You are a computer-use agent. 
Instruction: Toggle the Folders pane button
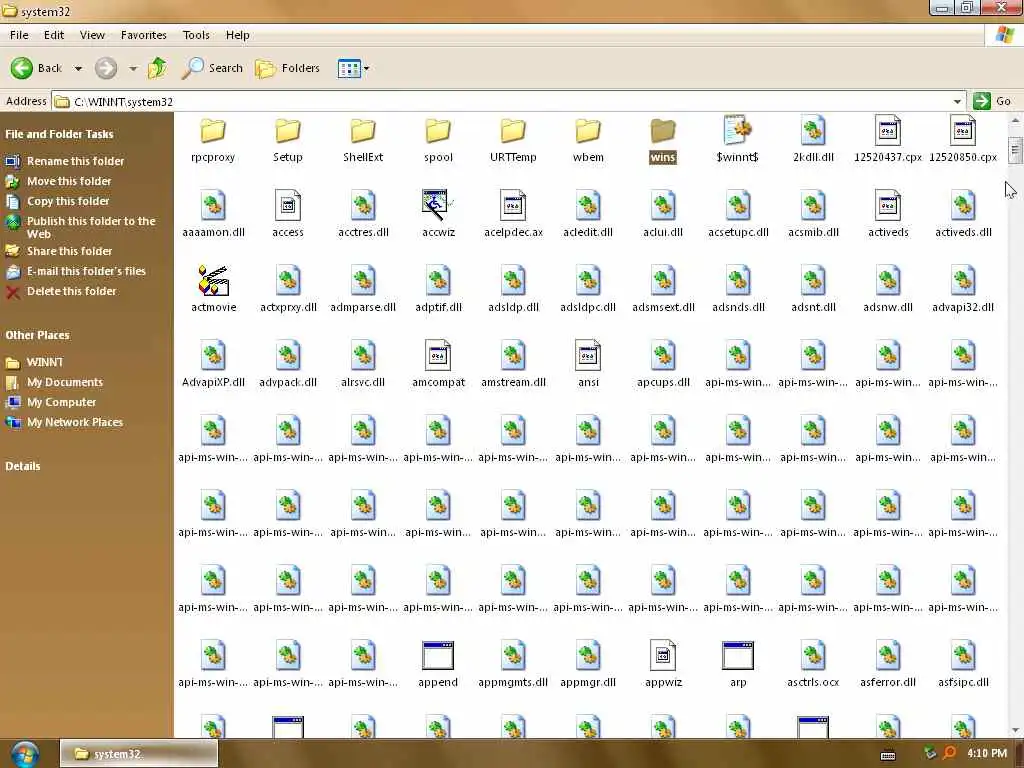point(287,68)
